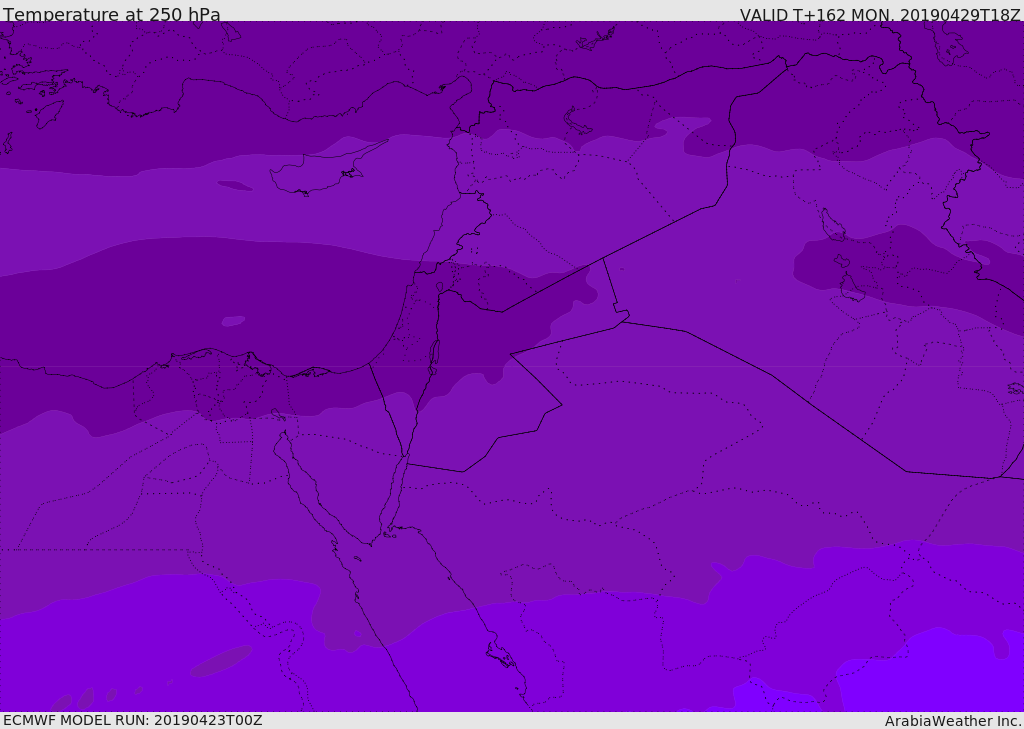Image resolution: width=1024 pixels, height=729 pixels.
Task: Click the small light patch in the Mediterranean band
Action: pyautogui.click(x=233, y=321)
